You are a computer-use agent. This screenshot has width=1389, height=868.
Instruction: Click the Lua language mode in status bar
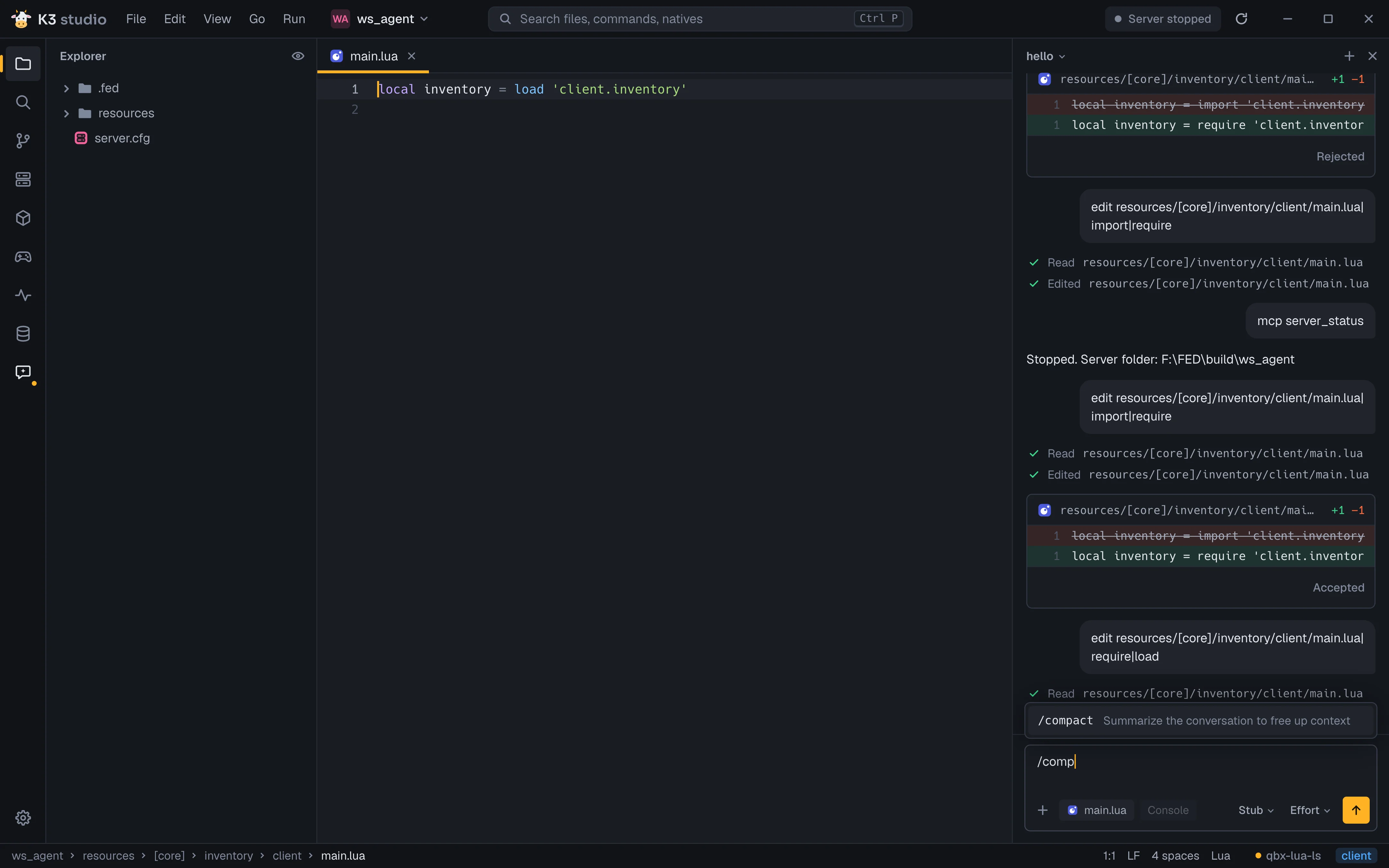click(x=1220, y=855)
